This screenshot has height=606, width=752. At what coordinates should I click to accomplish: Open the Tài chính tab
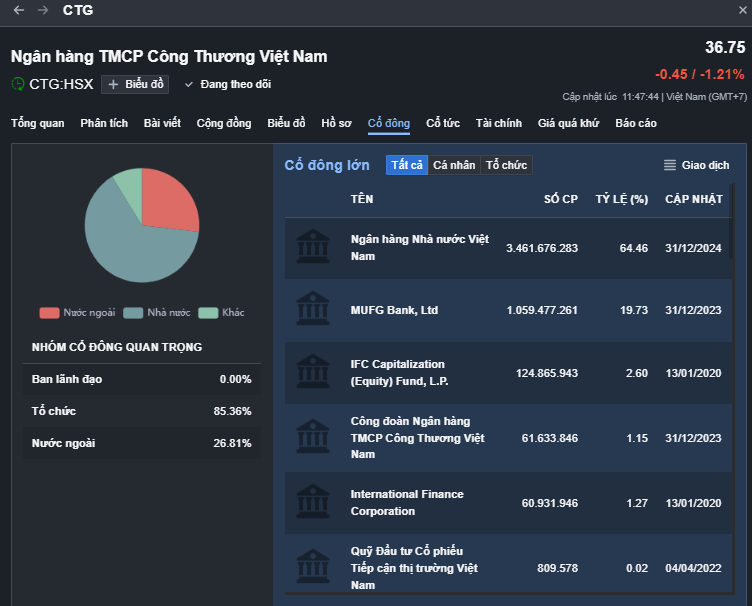pos(498,123)
